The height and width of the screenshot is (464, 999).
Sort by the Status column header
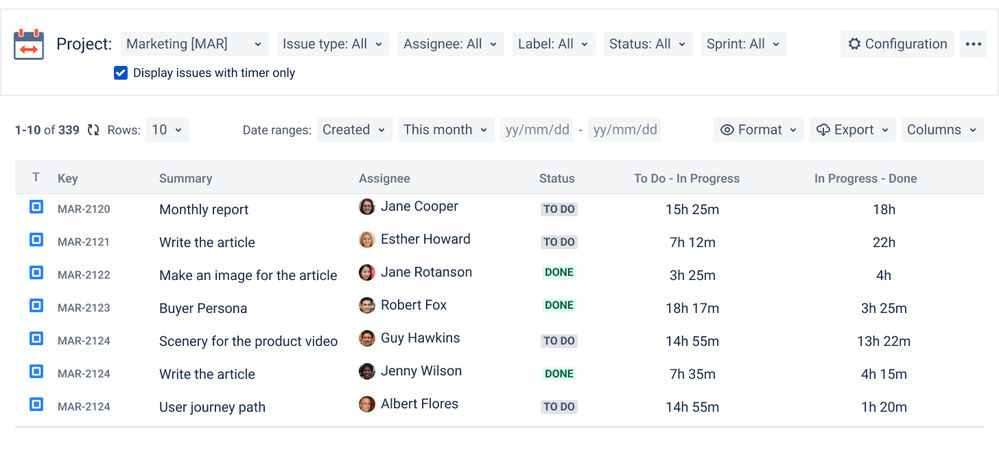pyautogui.click(x=557, y=178)
